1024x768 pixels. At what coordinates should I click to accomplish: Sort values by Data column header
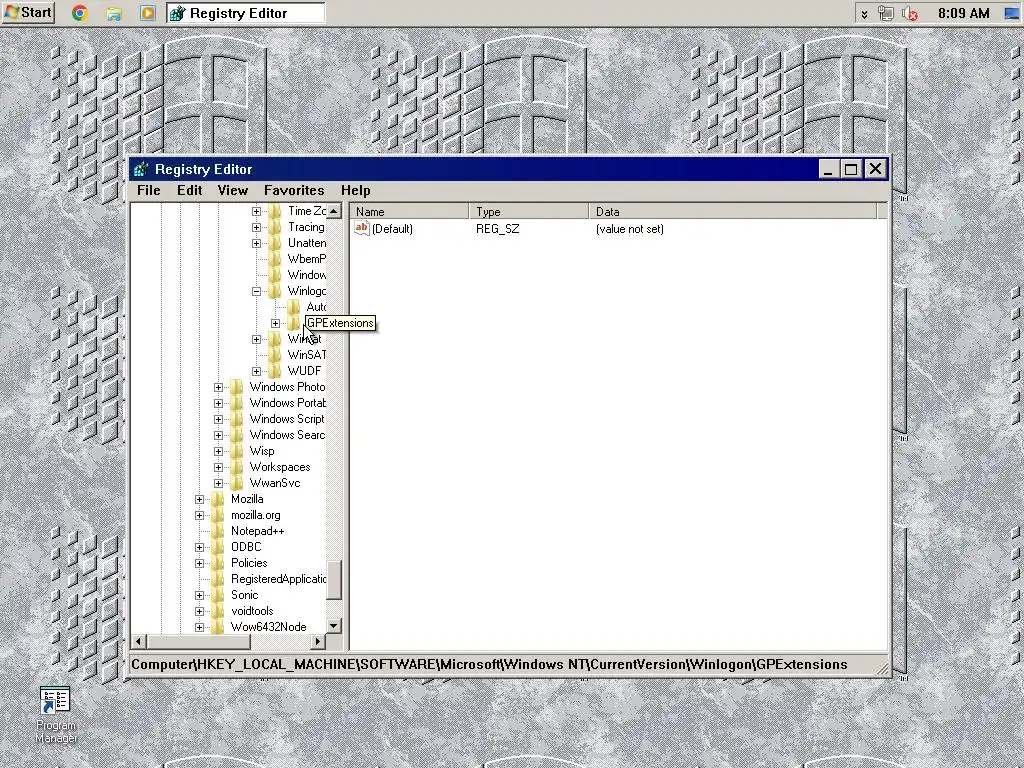pos(733,211)
